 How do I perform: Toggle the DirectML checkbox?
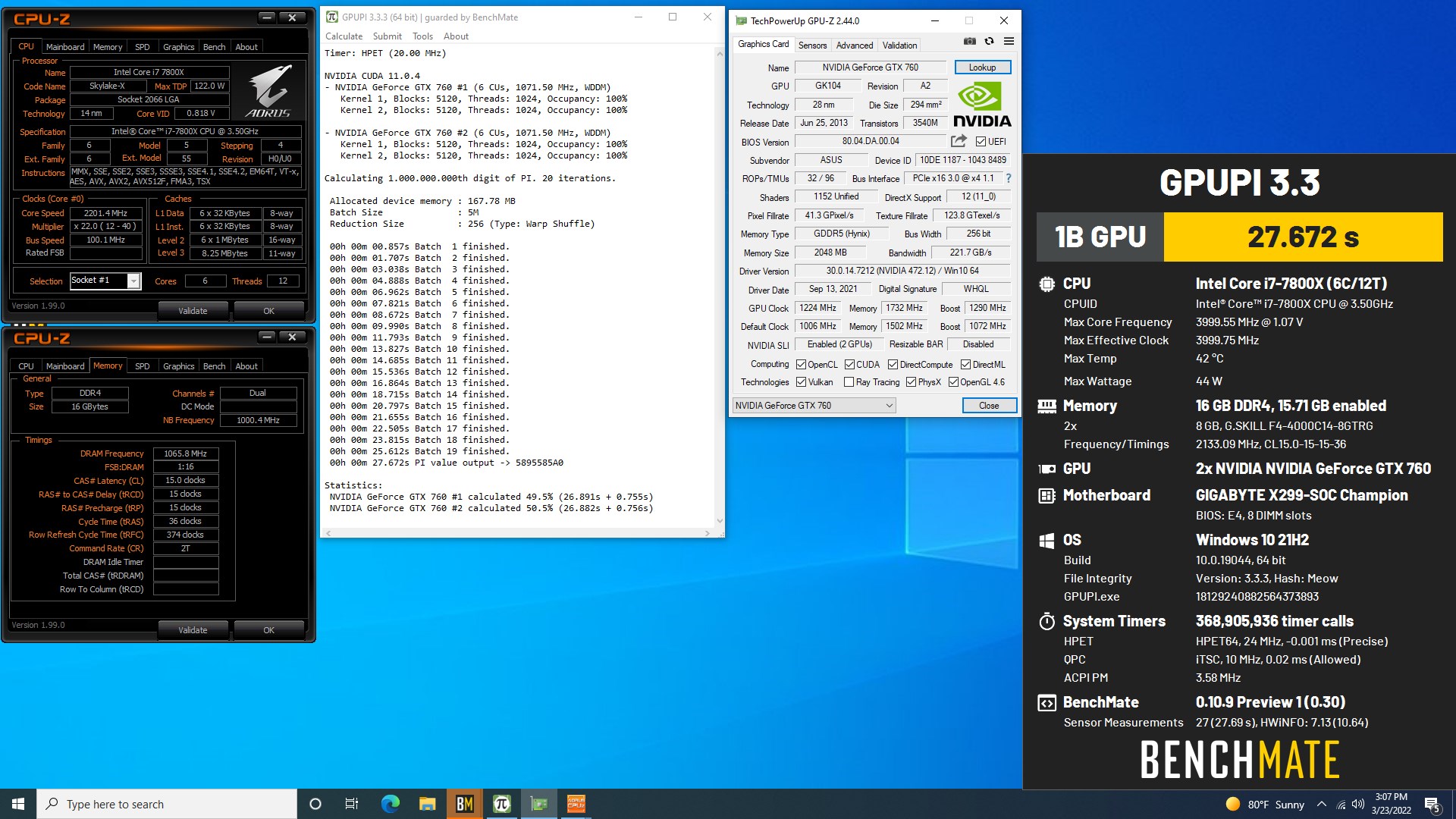(x=965, y=365)
